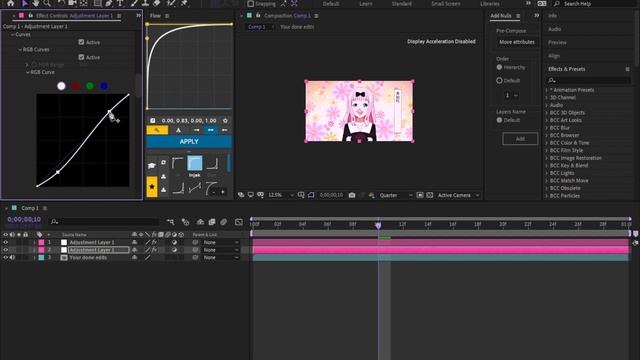This screenshot has width=640, height=360.
Task: Collapse the RGB Curve property
Action: click(x=28, y=72)
